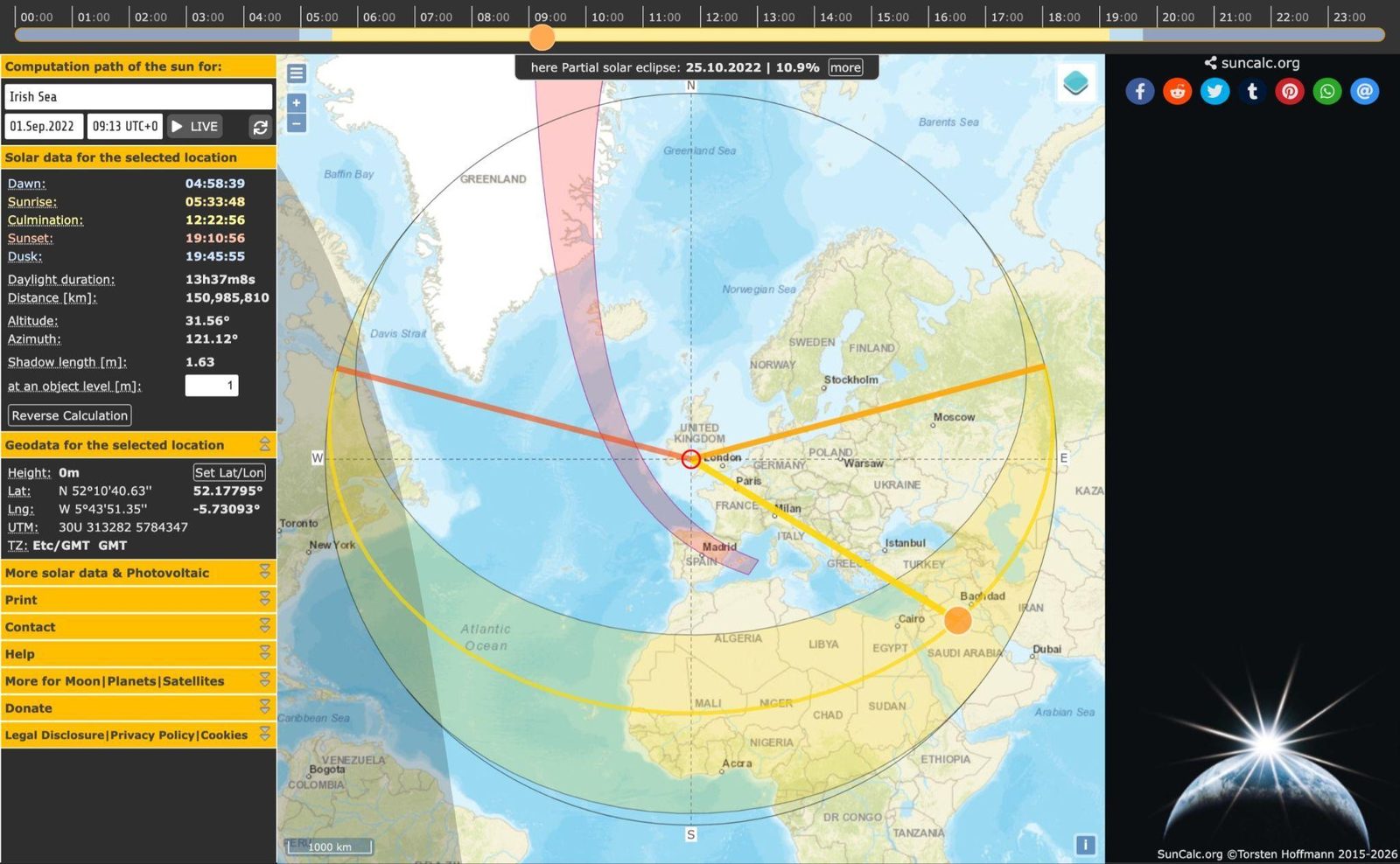Open the map layers selector icon
Image resolution: width=1400 pixels, height=864 pixels.
(x=1075, y=84)
